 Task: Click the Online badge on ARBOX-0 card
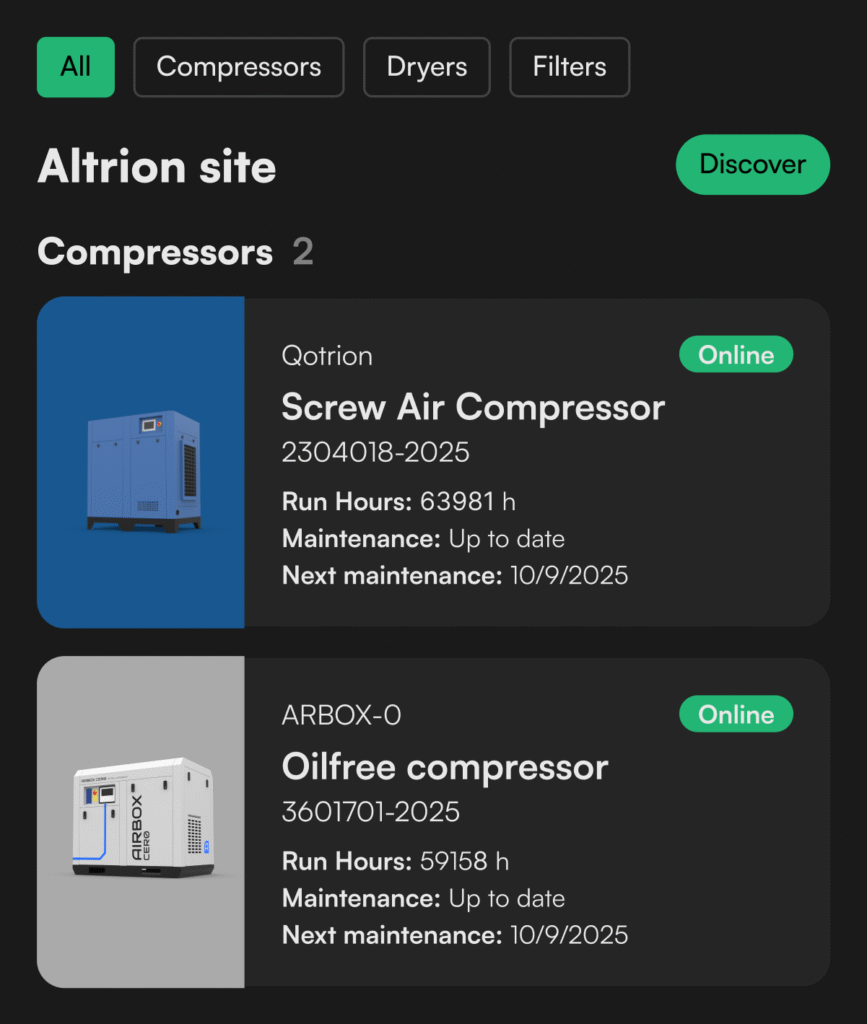pyautogui.click(x=736, y=714)
